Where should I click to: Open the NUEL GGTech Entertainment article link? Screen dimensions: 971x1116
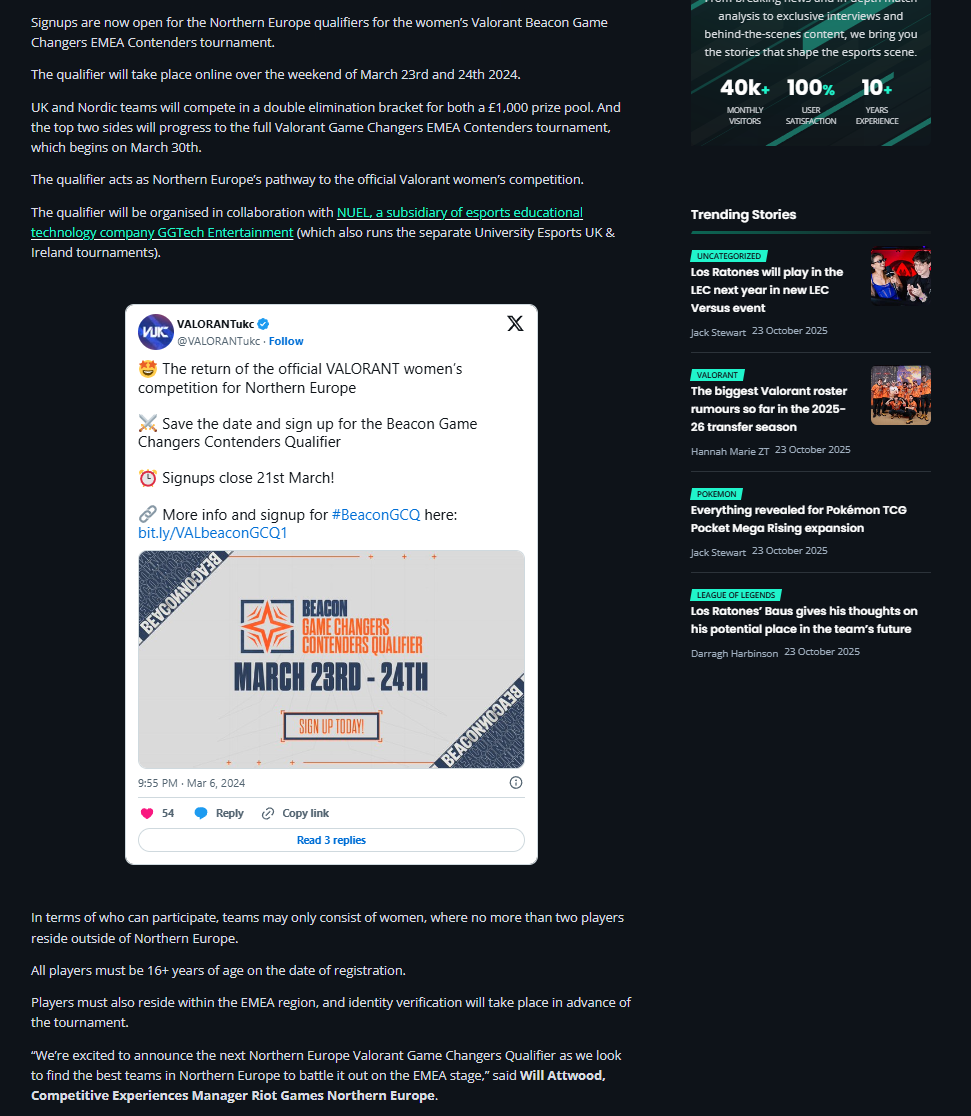tap(307, 223)
